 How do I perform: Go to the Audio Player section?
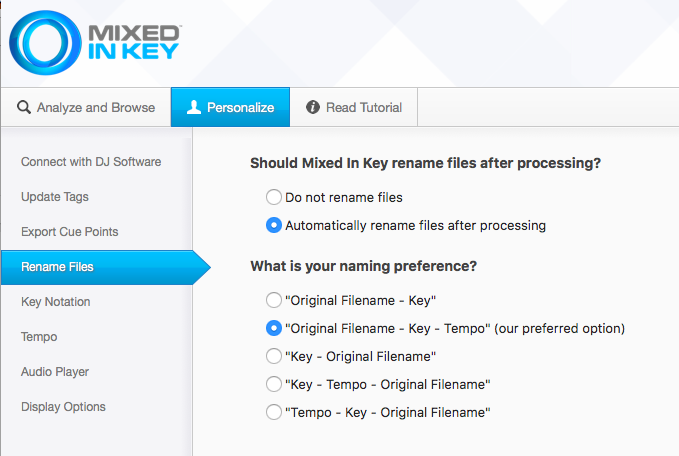point(55,372)
